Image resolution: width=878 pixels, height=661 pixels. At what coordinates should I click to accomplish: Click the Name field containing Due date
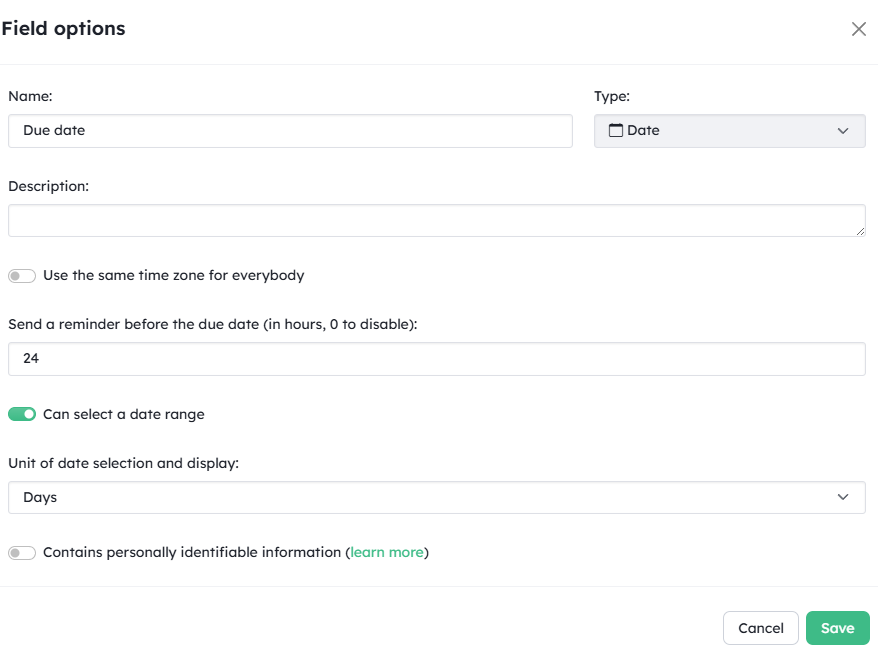[x=290, y=131]
